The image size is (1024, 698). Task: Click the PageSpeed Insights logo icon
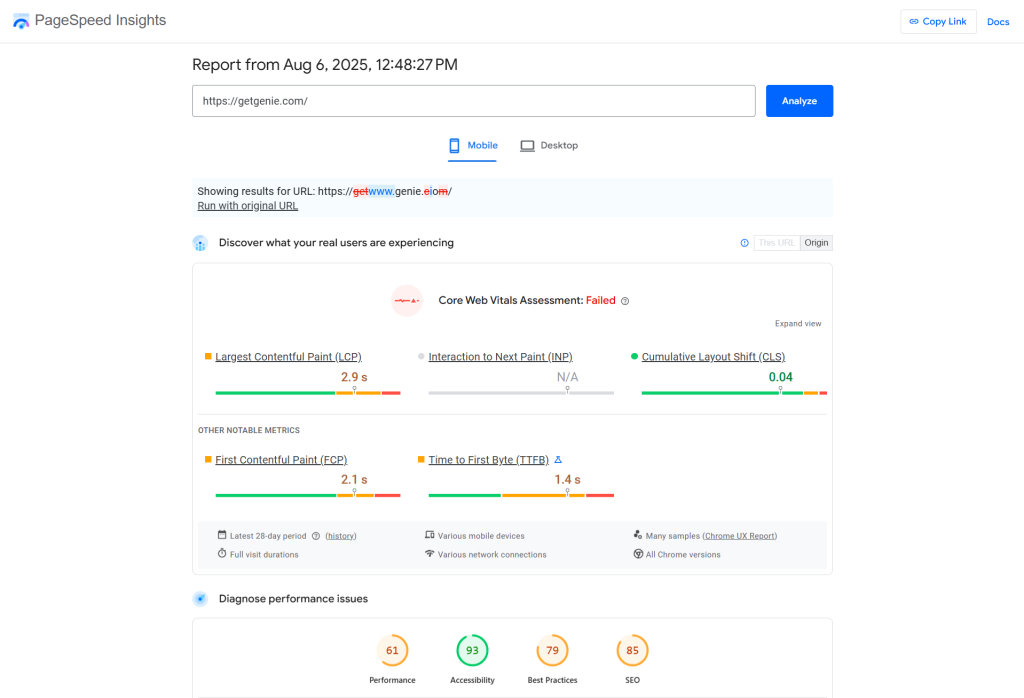[x=21, y=21]
